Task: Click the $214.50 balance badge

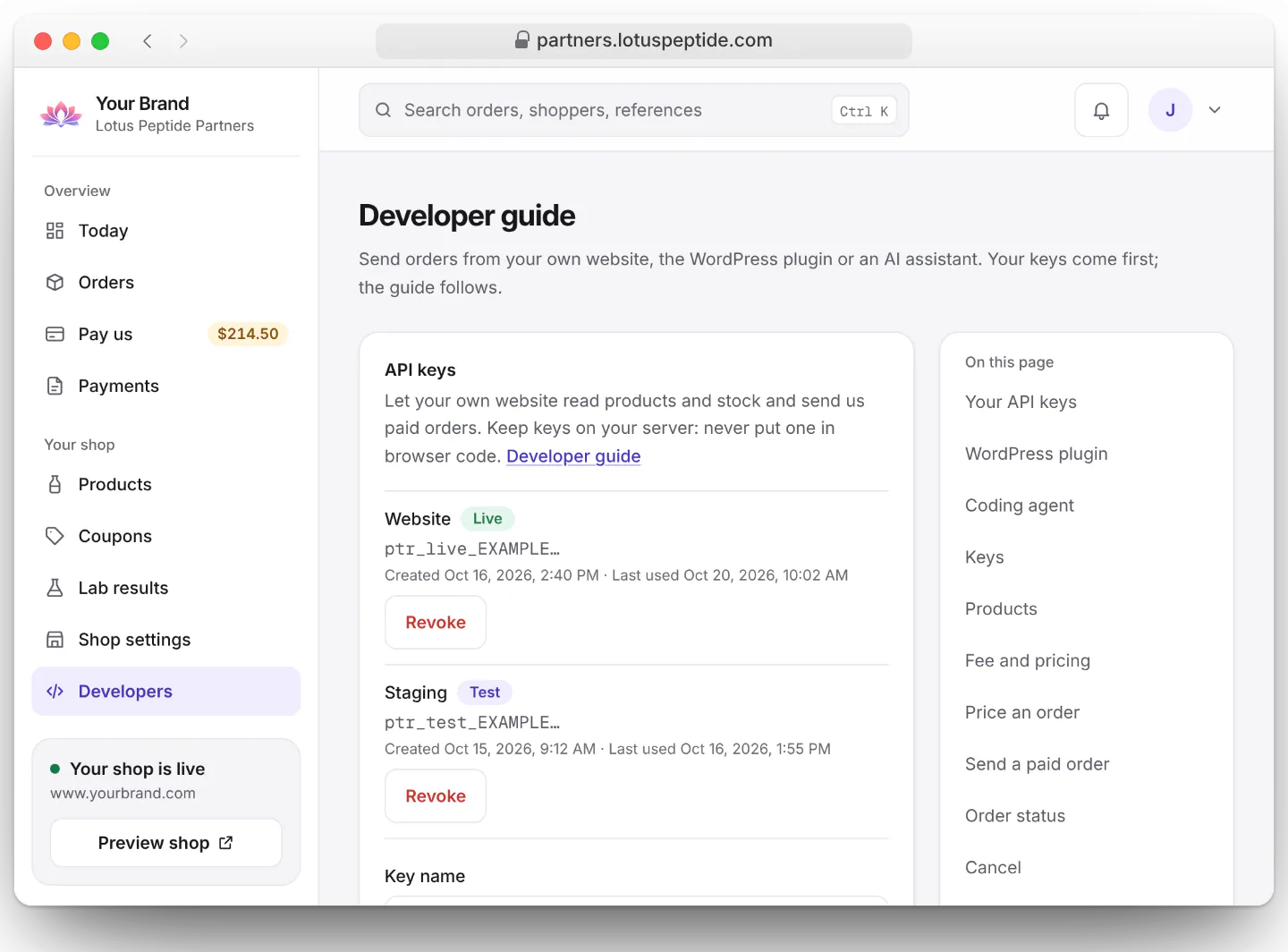Action: click(248, 334)
